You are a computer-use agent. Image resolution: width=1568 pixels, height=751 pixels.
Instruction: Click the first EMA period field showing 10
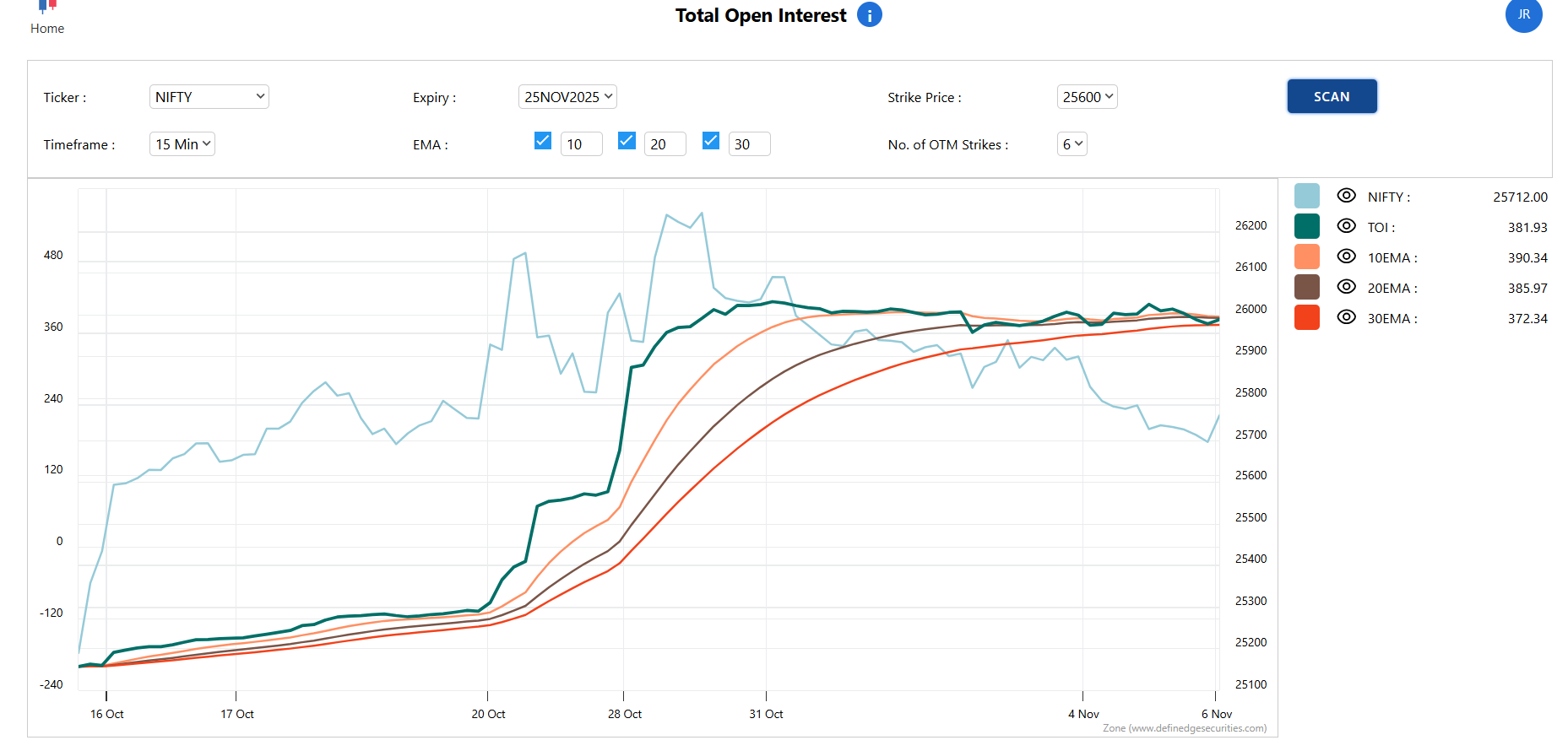[581, 144]
